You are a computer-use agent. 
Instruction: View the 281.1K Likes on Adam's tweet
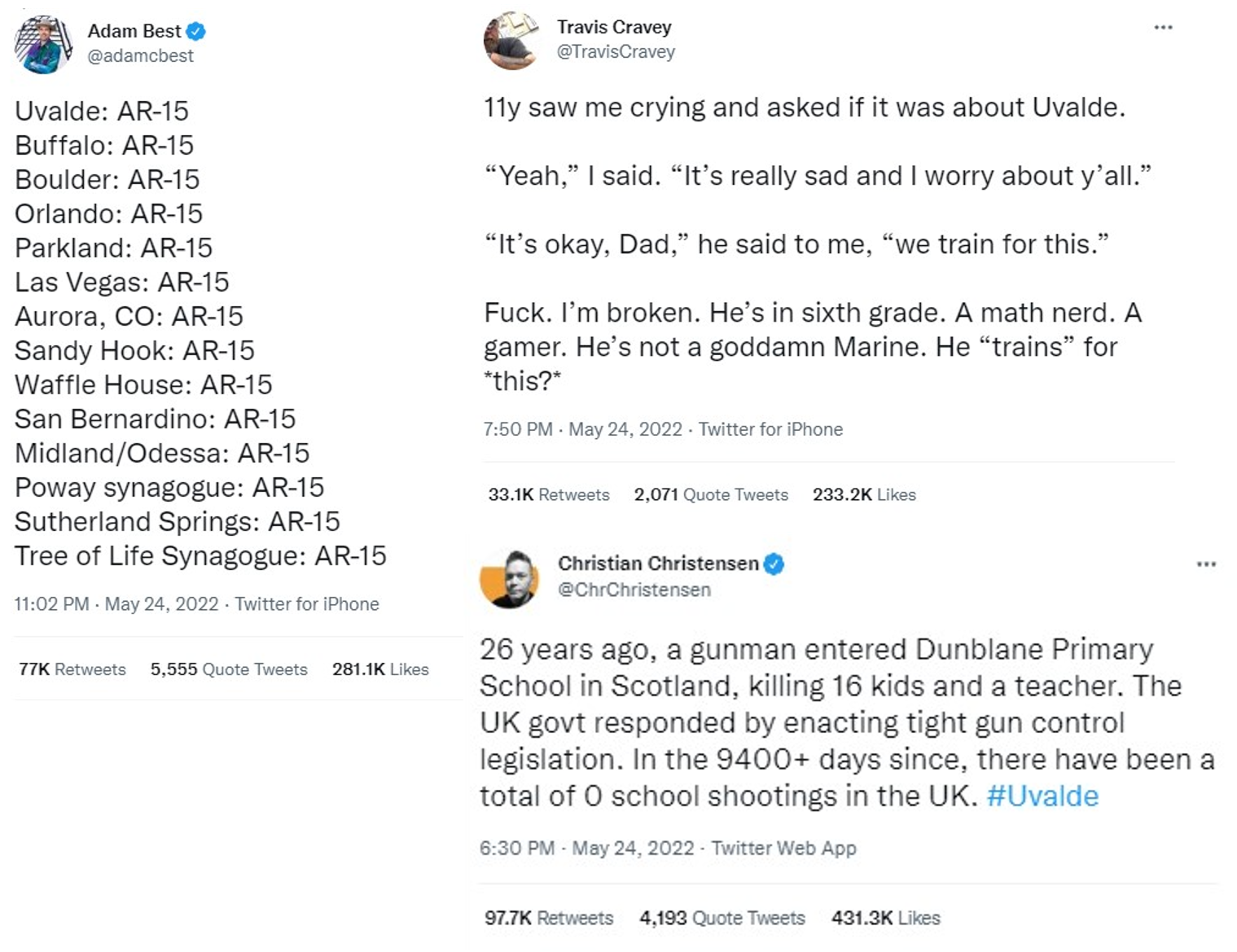click(x=380, y=669)
